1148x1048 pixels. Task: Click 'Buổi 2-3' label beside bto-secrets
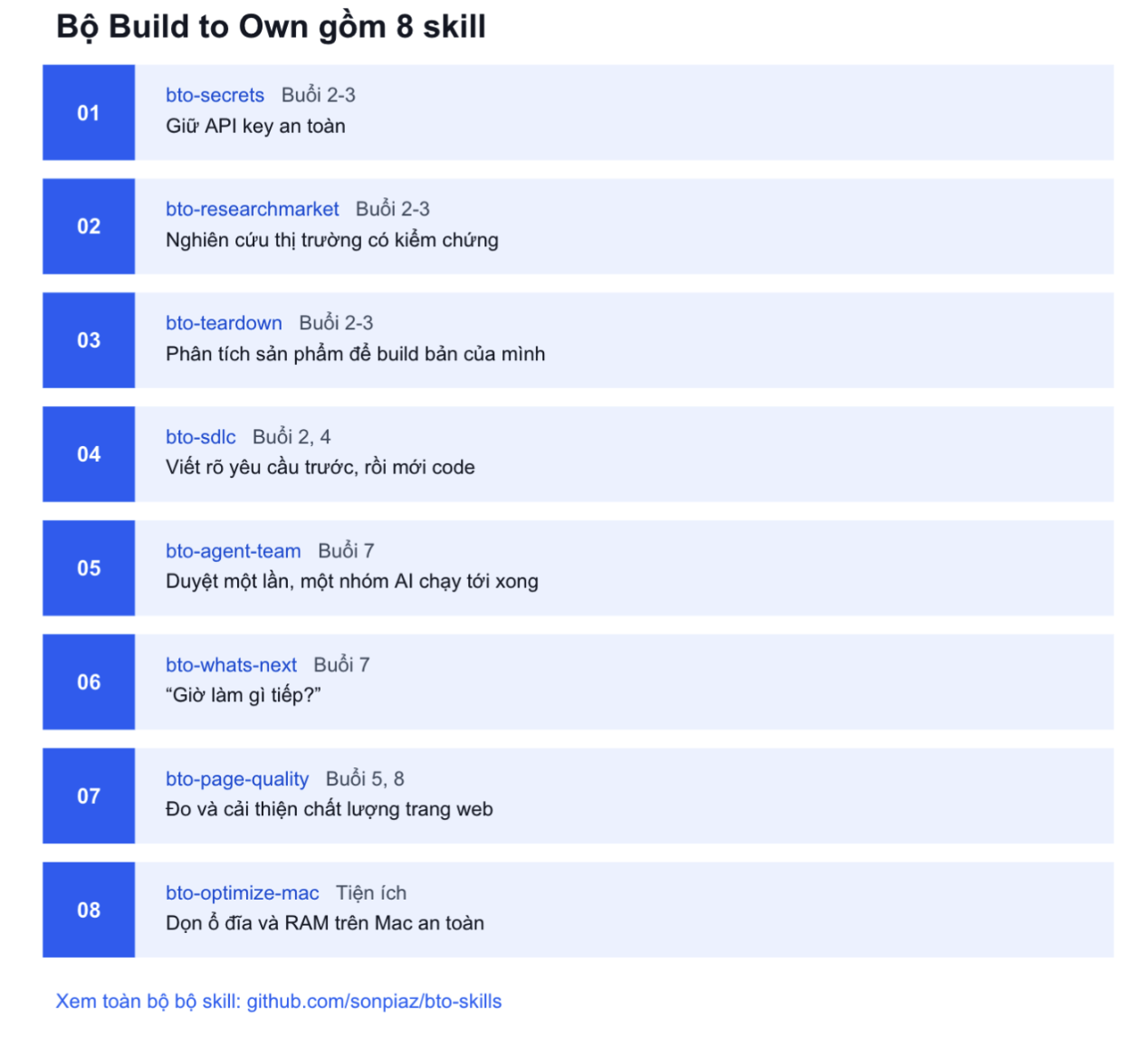318,95
